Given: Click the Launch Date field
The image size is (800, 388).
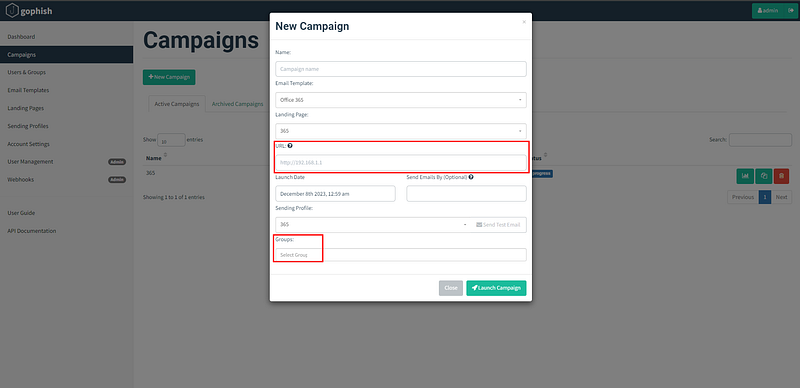Looking at the screenshot, I should click(335, 193).
